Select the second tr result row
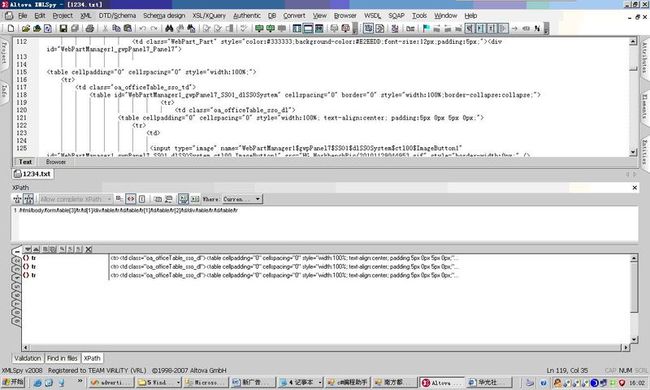This screenshot has width=650, height=390. pyautogui.click(x=327, y=266)
